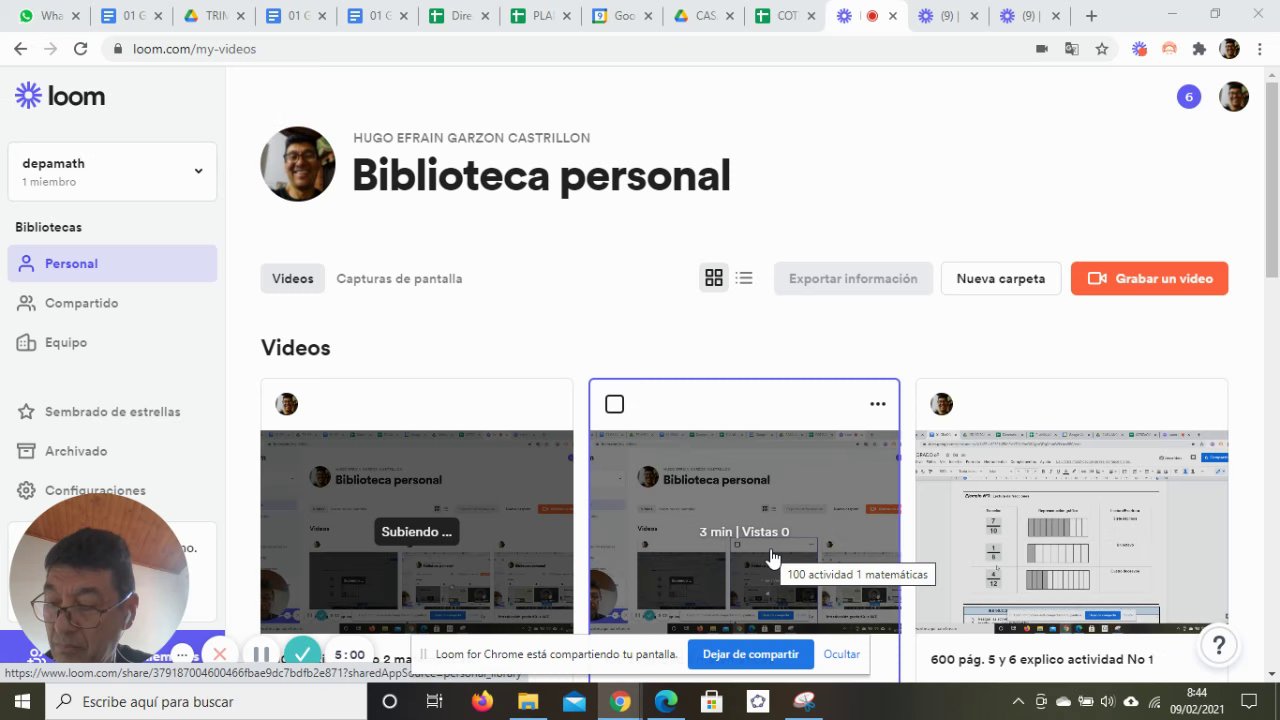Switch to the CAS Google Drive browser tab

[x=705, y=16]
